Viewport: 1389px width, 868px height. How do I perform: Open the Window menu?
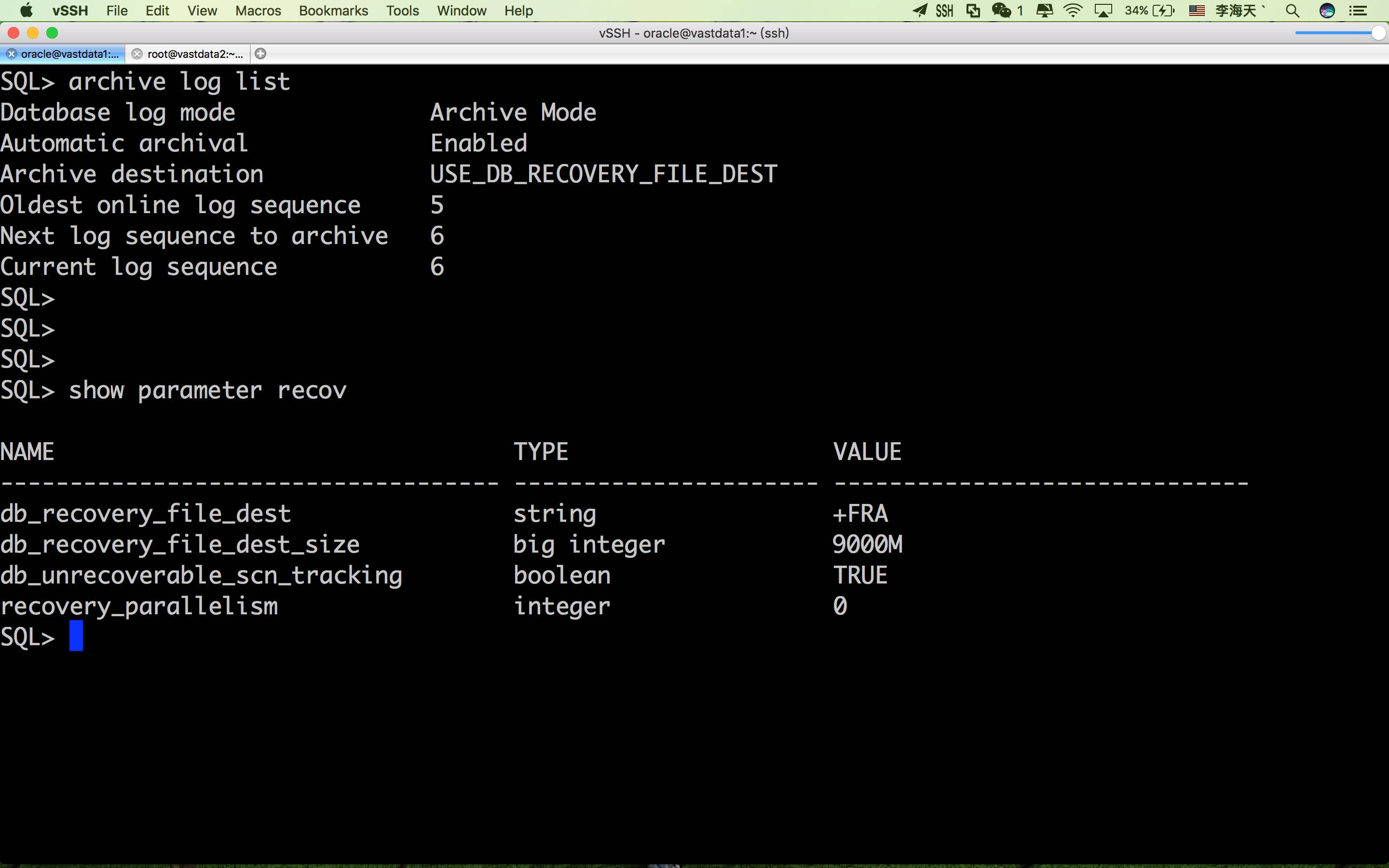tap(462, 10)
